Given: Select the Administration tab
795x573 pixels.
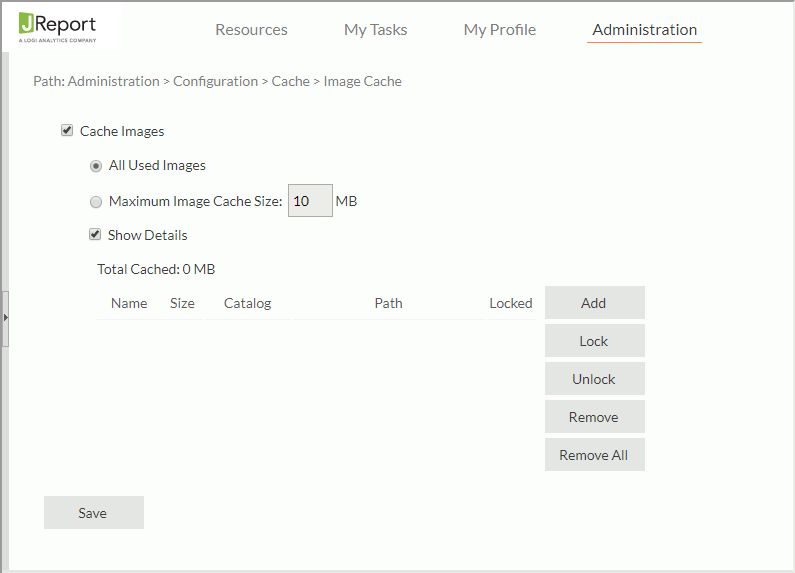Looking at the screenshot, I should click(x=644, y=30).
